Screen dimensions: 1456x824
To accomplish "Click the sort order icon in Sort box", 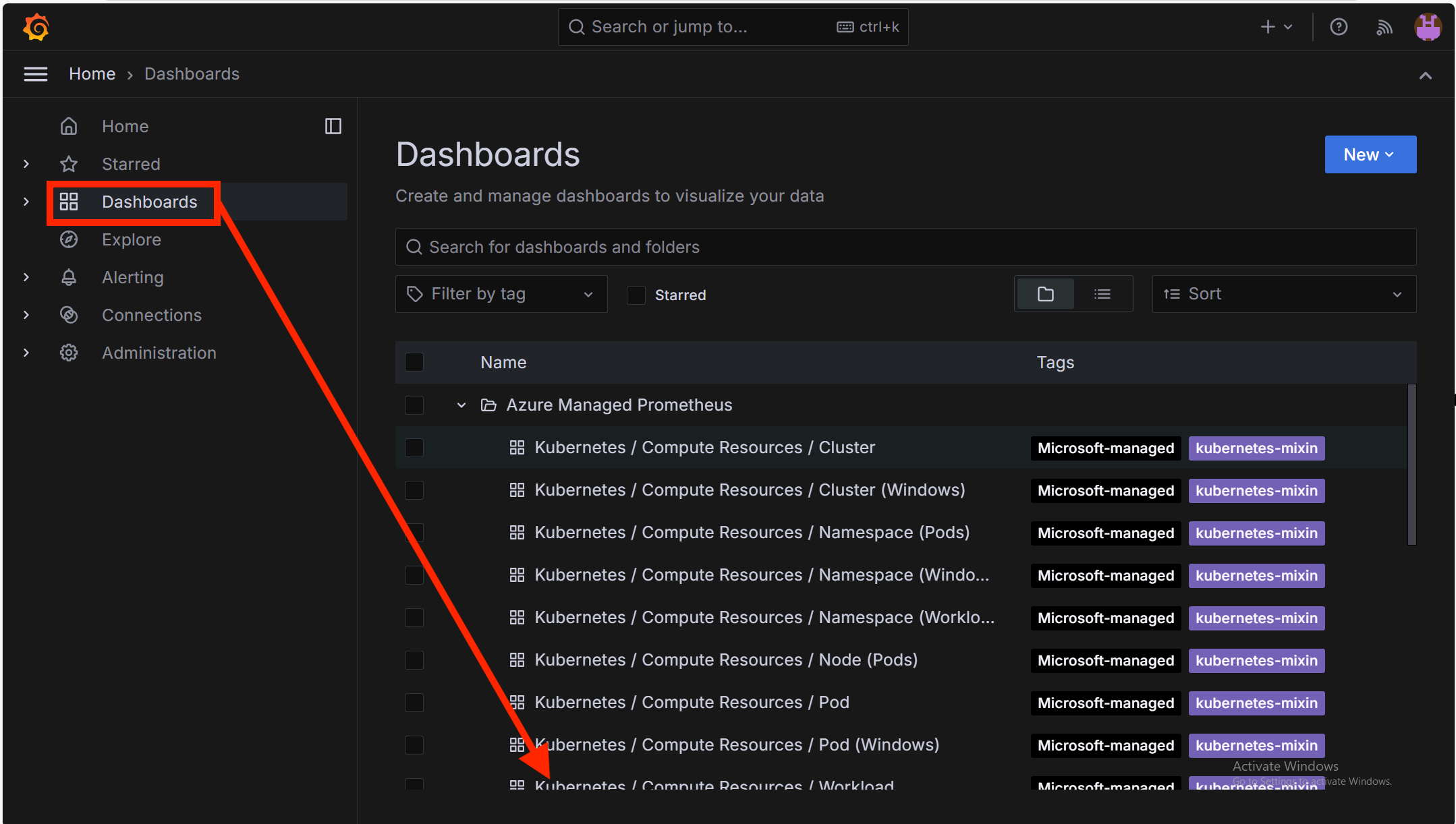I will pyautogui.click(x=1172, y=294).
